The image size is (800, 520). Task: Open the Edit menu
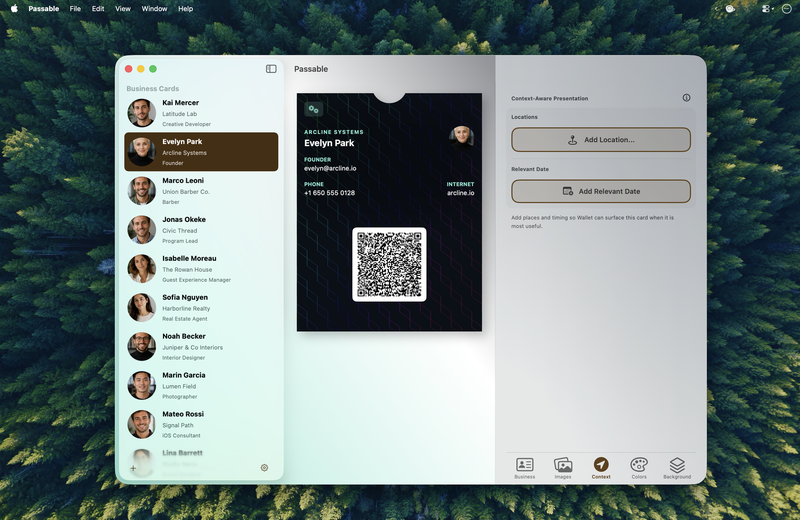(x=98, y=9)
